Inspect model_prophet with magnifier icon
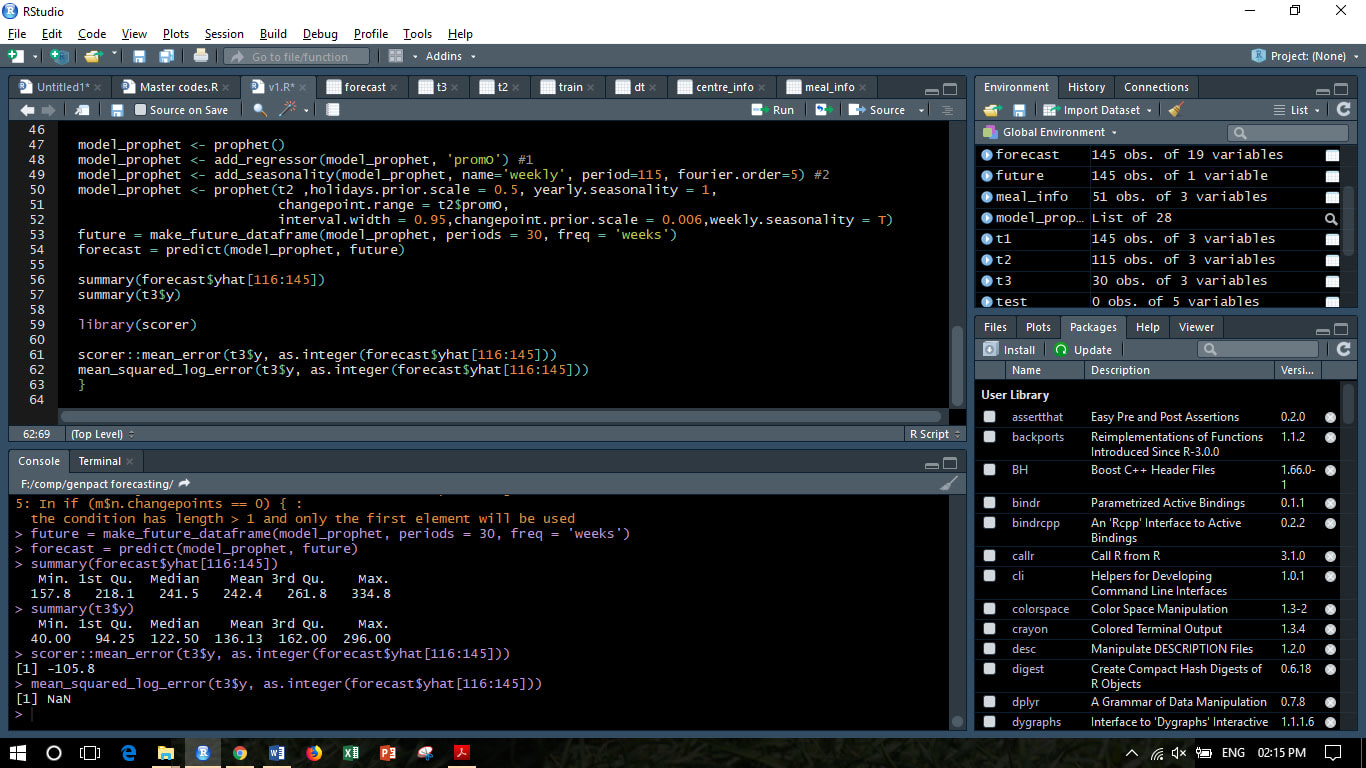Viewport: 1366px width, 768px height. click(x=1331, y=218)
